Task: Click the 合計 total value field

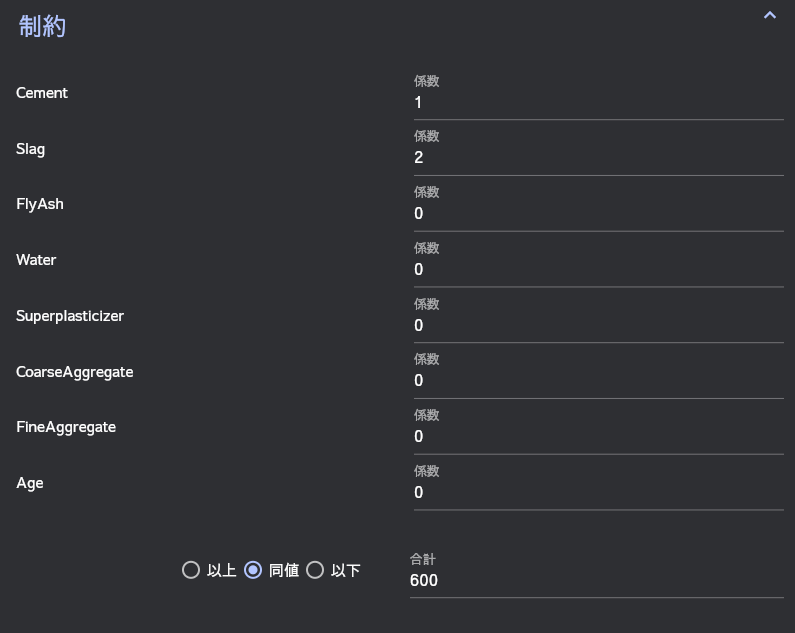Action: point(596,581)
